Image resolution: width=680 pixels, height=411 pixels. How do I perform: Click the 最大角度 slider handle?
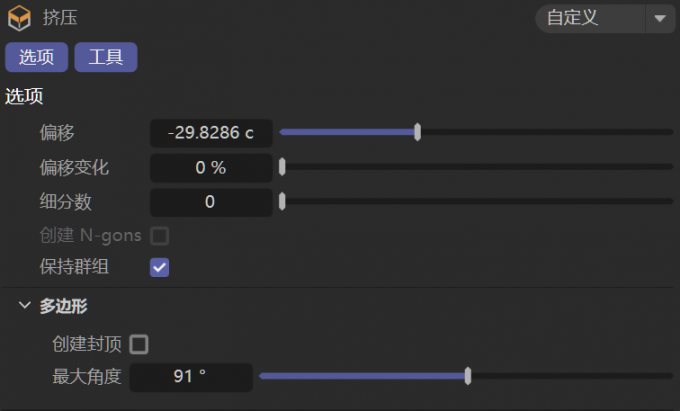468,376
